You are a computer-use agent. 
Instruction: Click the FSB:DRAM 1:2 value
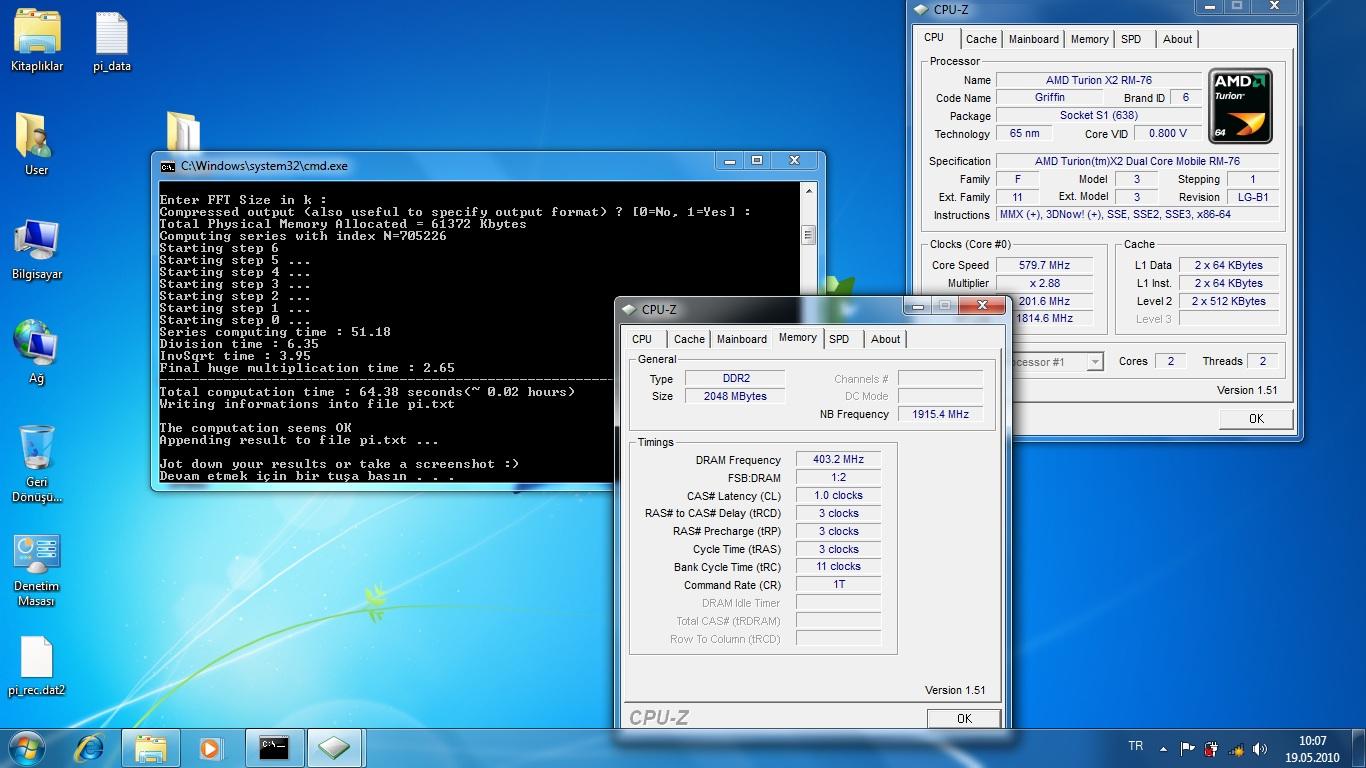(x=838, y=478)
